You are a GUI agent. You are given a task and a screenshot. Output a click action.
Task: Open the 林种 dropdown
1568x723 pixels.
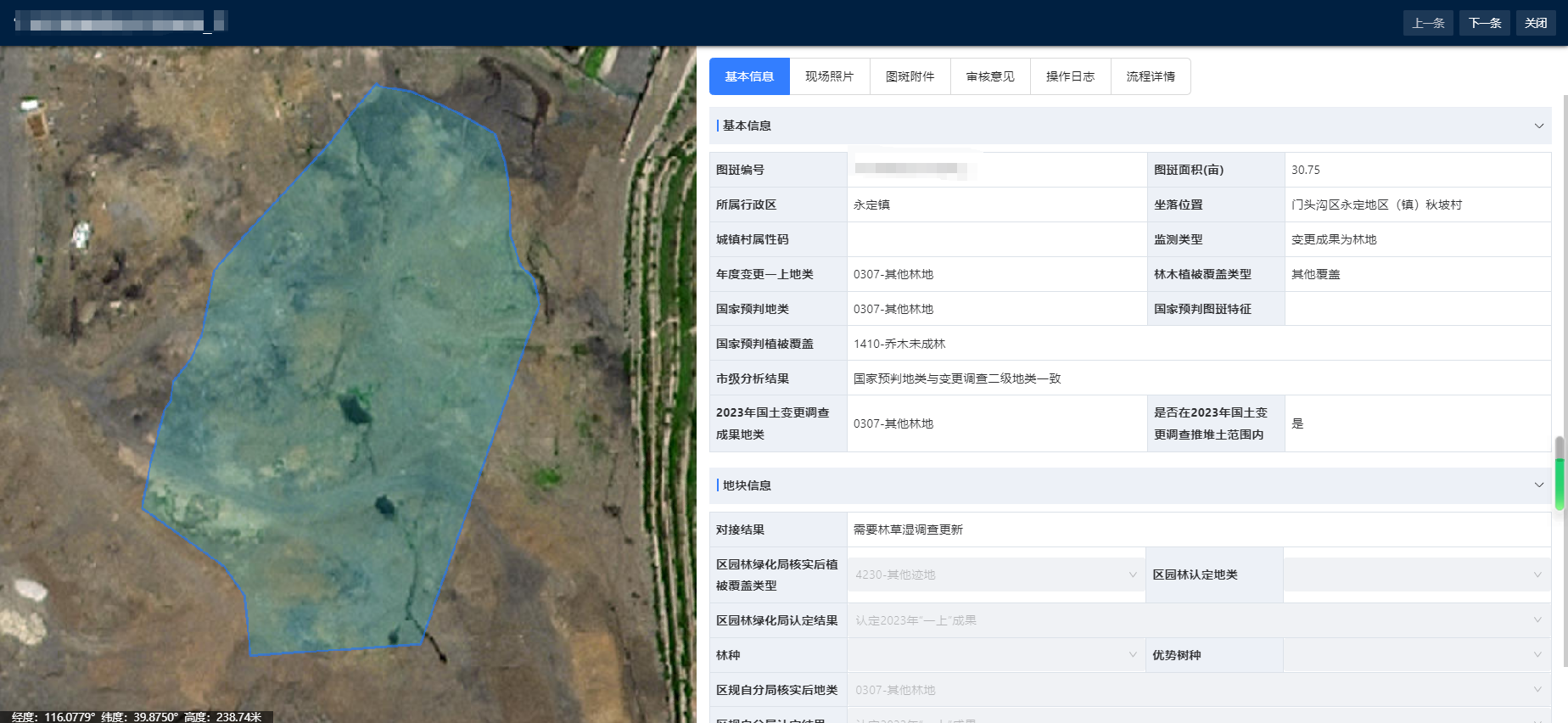[996, 655]
